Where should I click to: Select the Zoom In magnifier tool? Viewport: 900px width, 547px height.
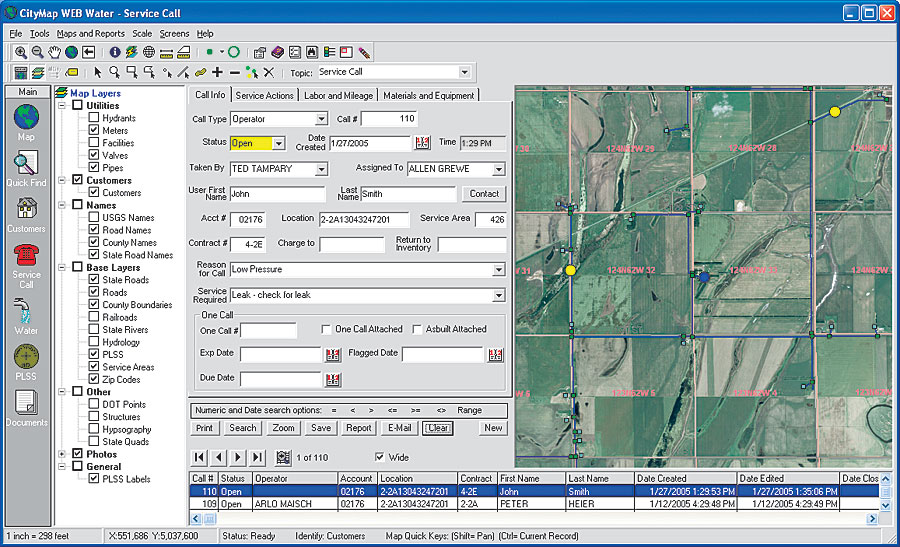pos(21,53)
